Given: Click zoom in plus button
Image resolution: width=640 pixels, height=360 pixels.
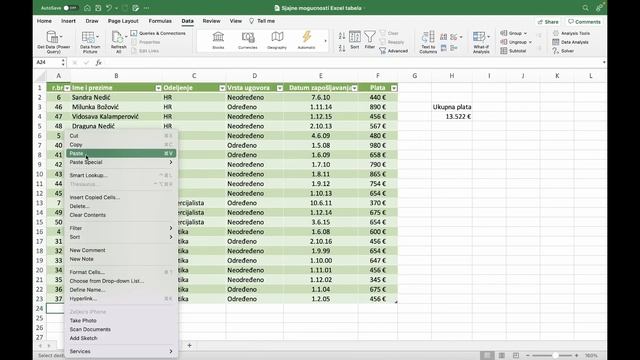Looking at the screenshot, I should tap(576, 356).
